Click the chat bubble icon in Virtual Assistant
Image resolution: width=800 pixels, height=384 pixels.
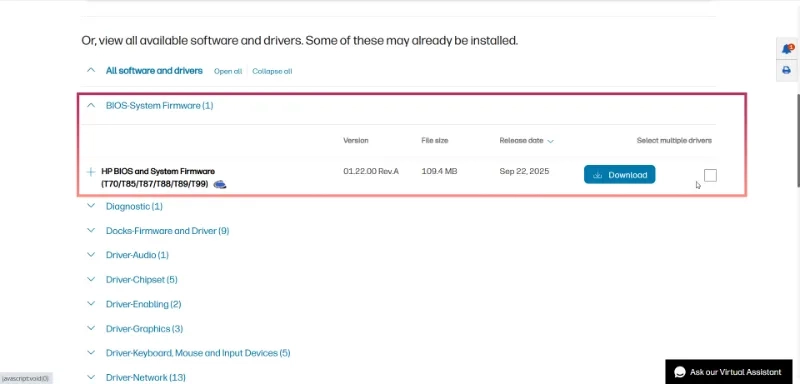coord(680,372)
